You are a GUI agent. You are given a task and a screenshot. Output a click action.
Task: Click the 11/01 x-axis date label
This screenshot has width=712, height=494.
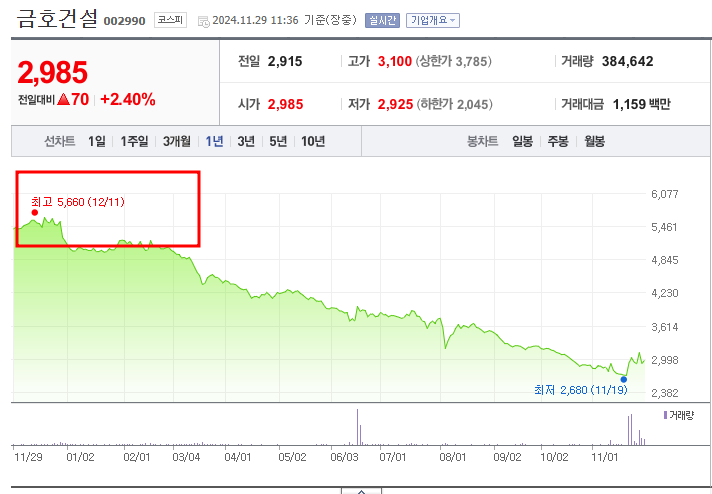pyautogui.click(x=604, y=457)
